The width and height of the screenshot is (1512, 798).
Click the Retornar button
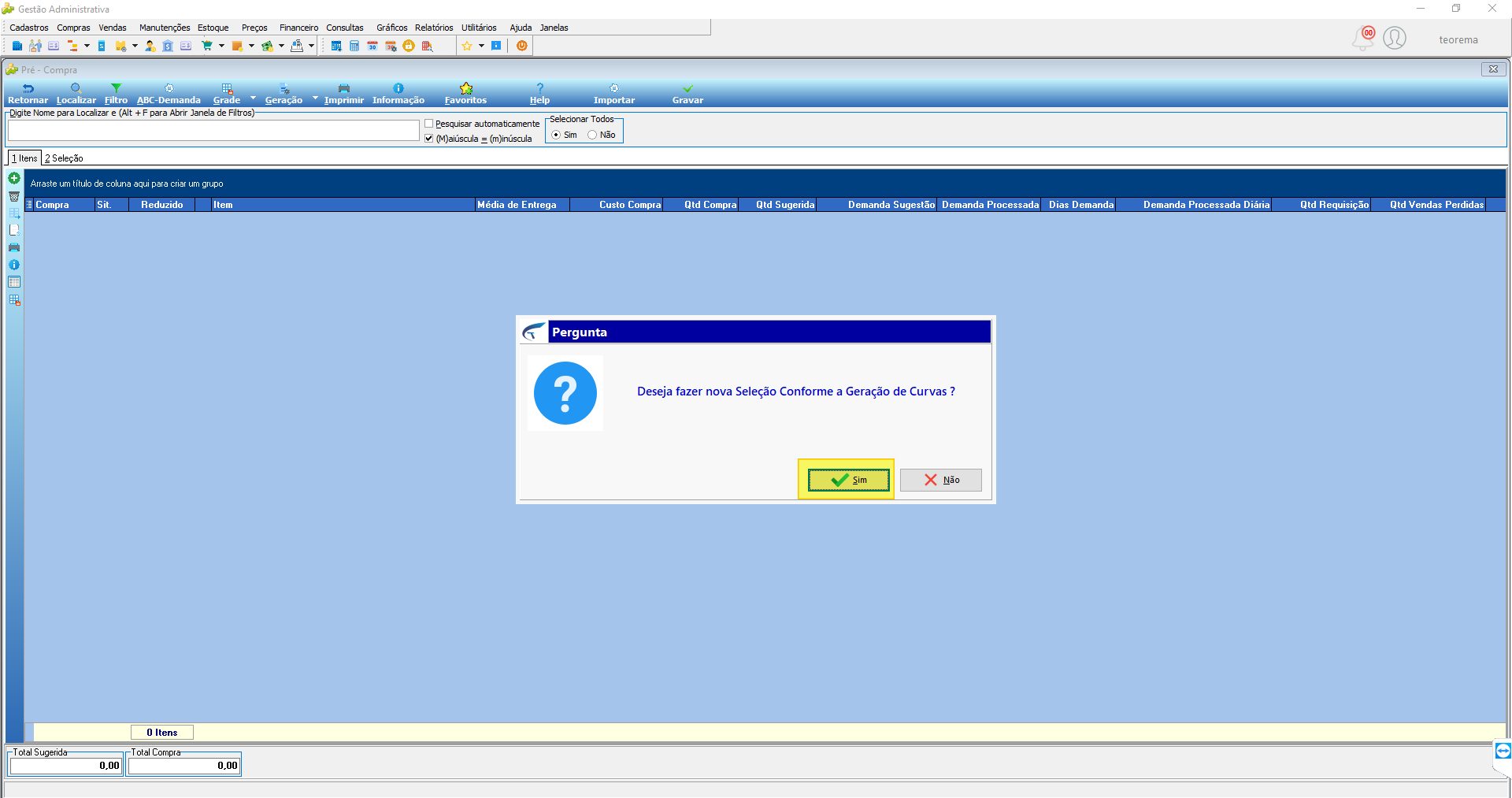tap(28, 95)
